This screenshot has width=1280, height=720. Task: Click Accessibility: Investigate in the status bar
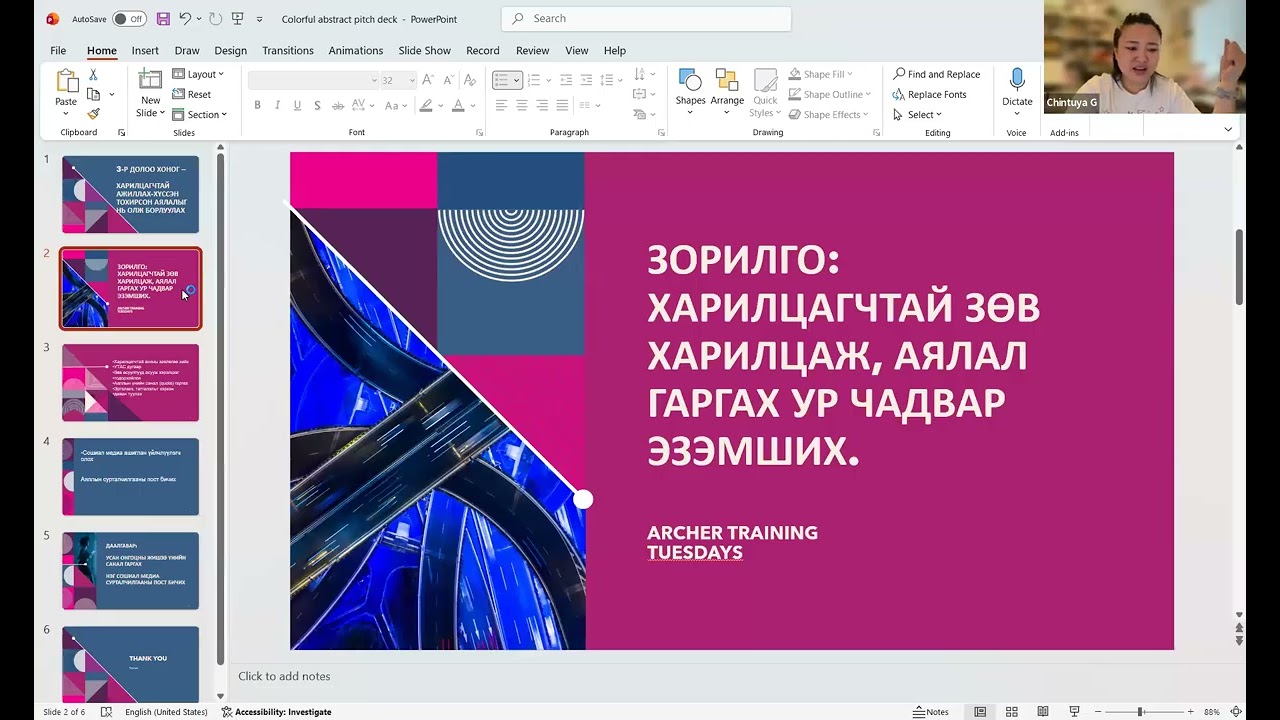pos(276,712)
